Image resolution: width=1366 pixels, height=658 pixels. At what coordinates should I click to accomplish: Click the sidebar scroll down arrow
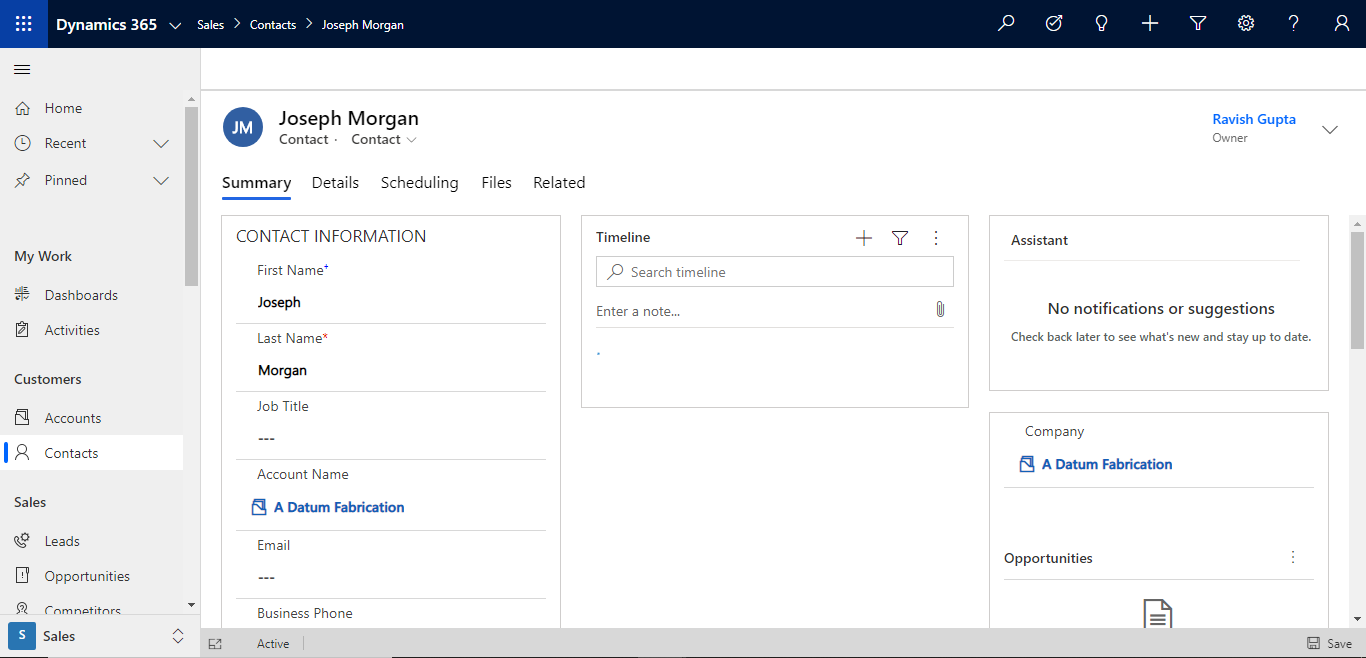(192, 605)
